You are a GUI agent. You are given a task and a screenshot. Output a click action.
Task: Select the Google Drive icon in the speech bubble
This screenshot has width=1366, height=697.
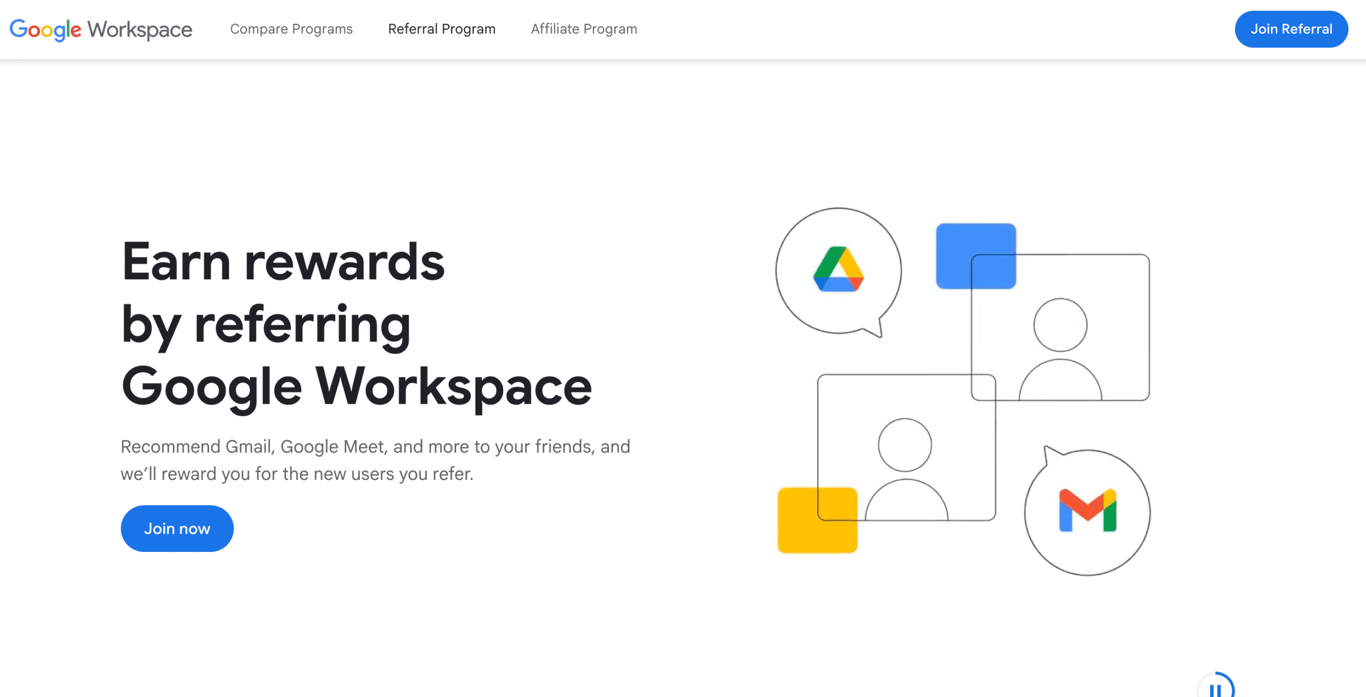(x=838, y=266)
